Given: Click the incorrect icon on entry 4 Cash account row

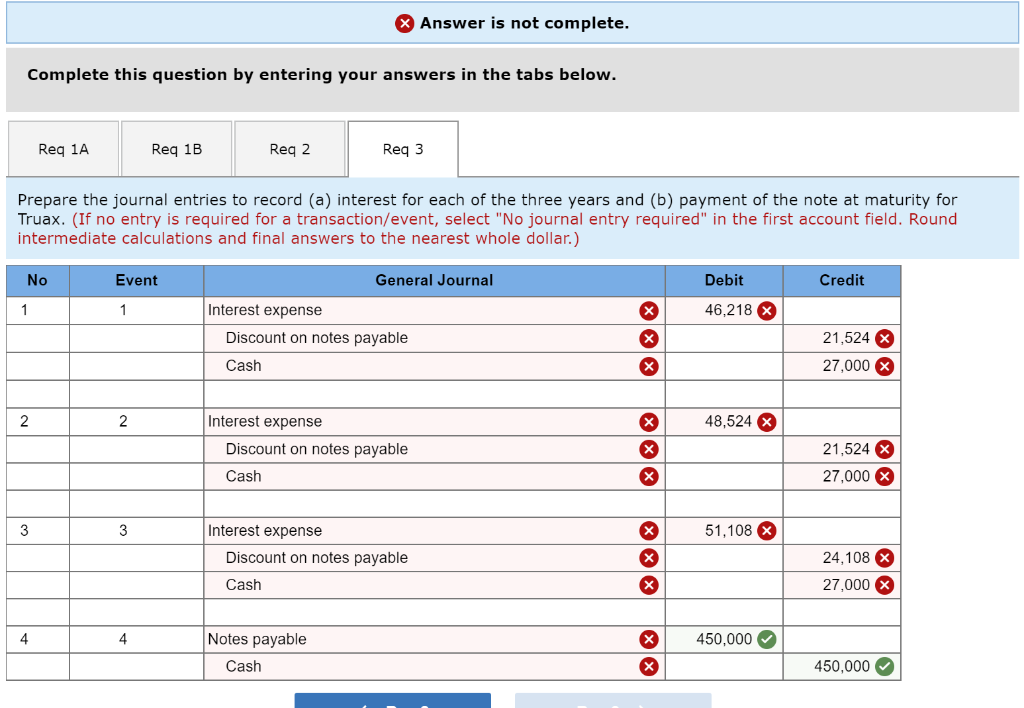Looking at the screenshot, I should (x=648, y=667).
